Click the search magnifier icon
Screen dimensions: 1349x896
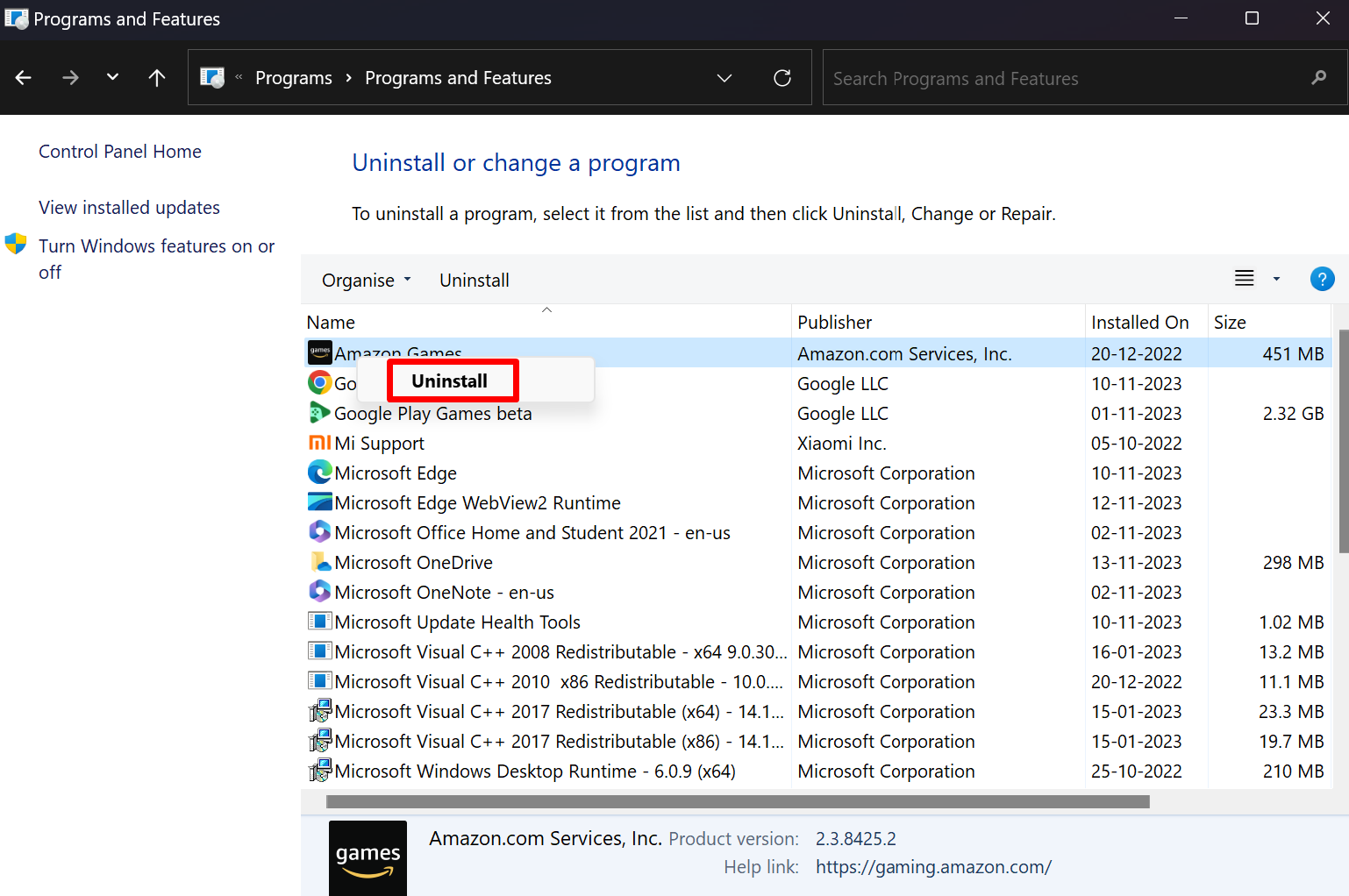(x=1318, y=78)
